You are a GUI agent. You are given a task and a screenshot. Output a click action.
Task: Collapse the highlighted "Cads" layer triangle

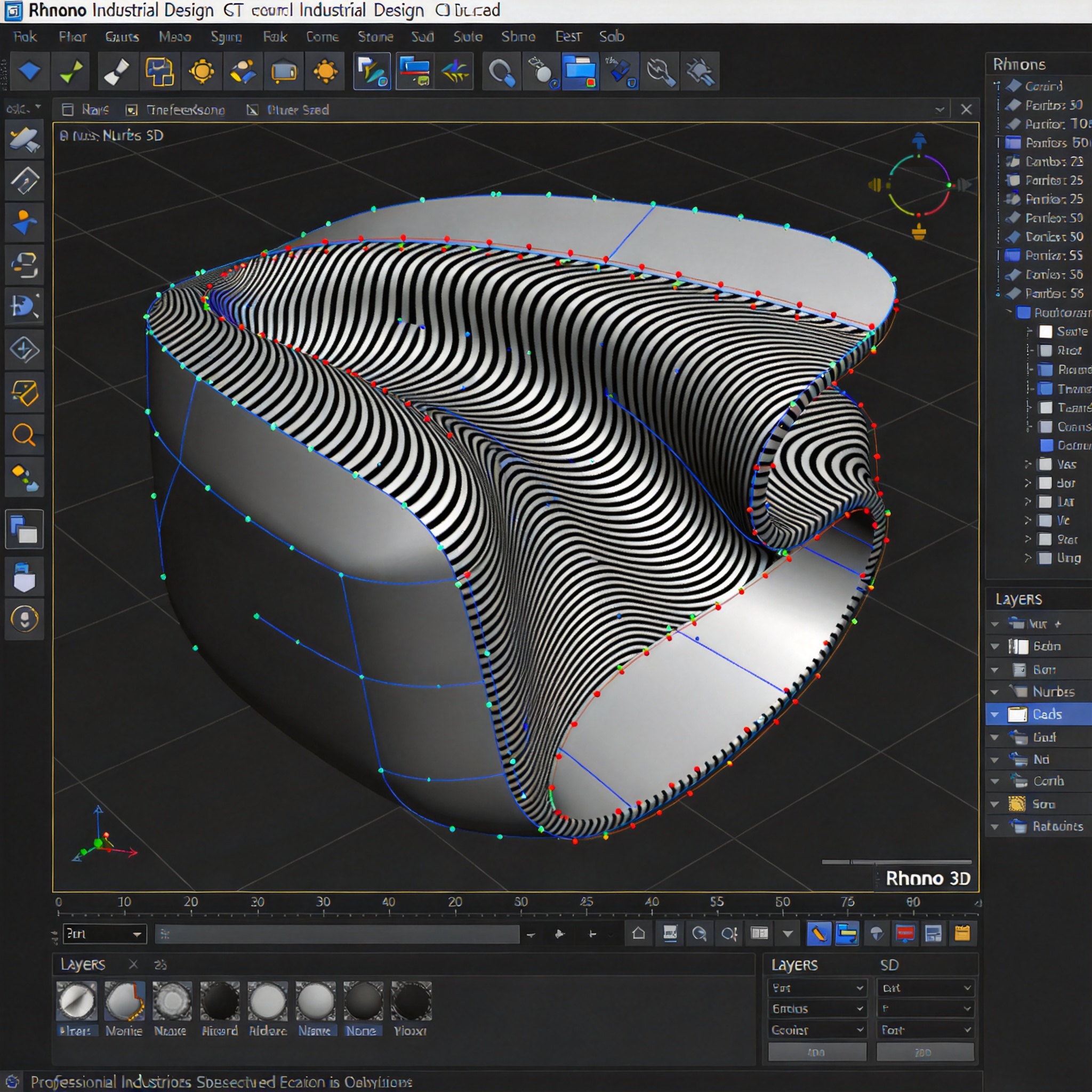click(x=995, y=714)
